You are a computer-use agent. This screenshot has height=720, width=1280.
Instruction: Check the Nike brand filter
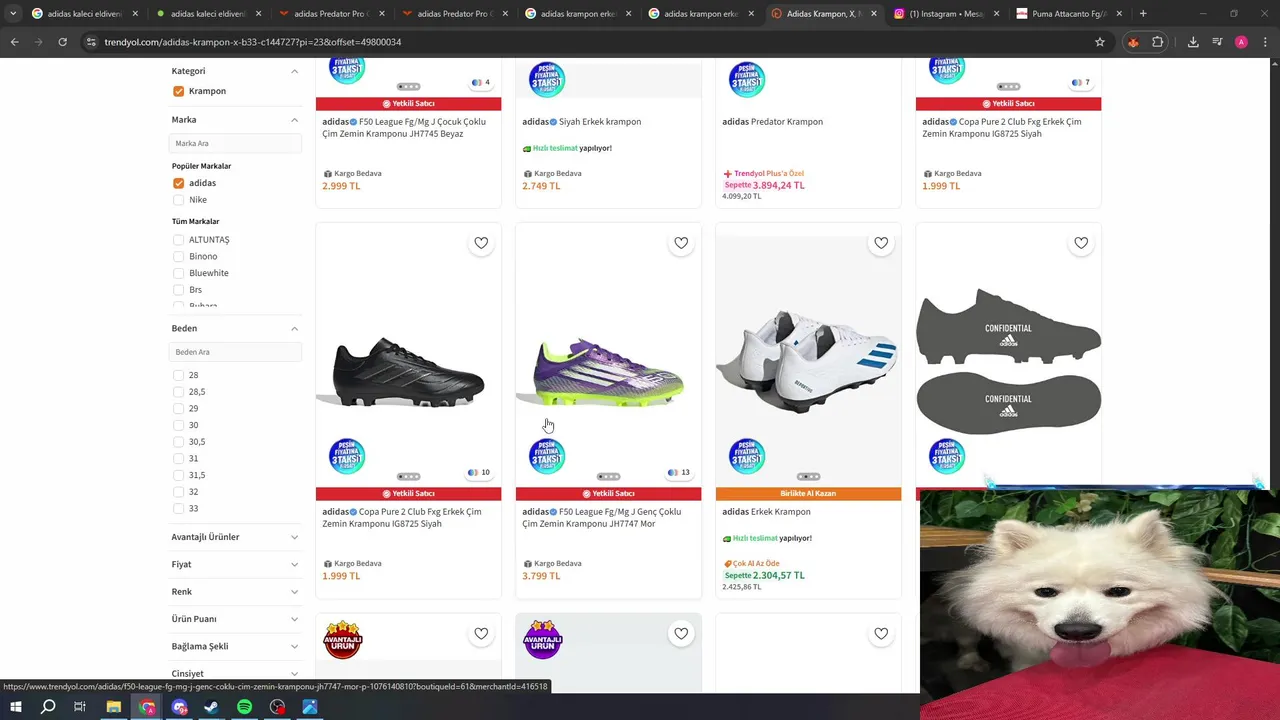pos(178,200)
